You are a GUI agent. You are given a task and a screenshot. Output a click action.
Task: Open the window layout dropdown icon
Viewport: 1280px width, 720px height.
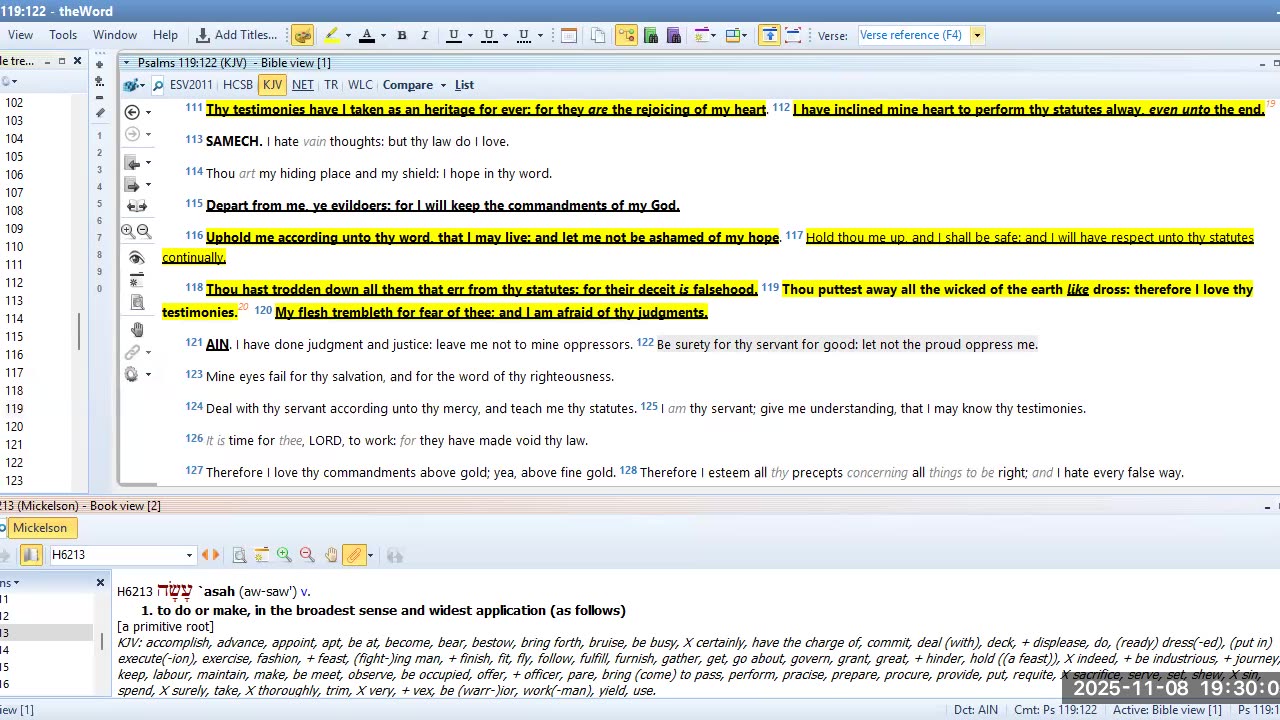[x=736, y=35]
